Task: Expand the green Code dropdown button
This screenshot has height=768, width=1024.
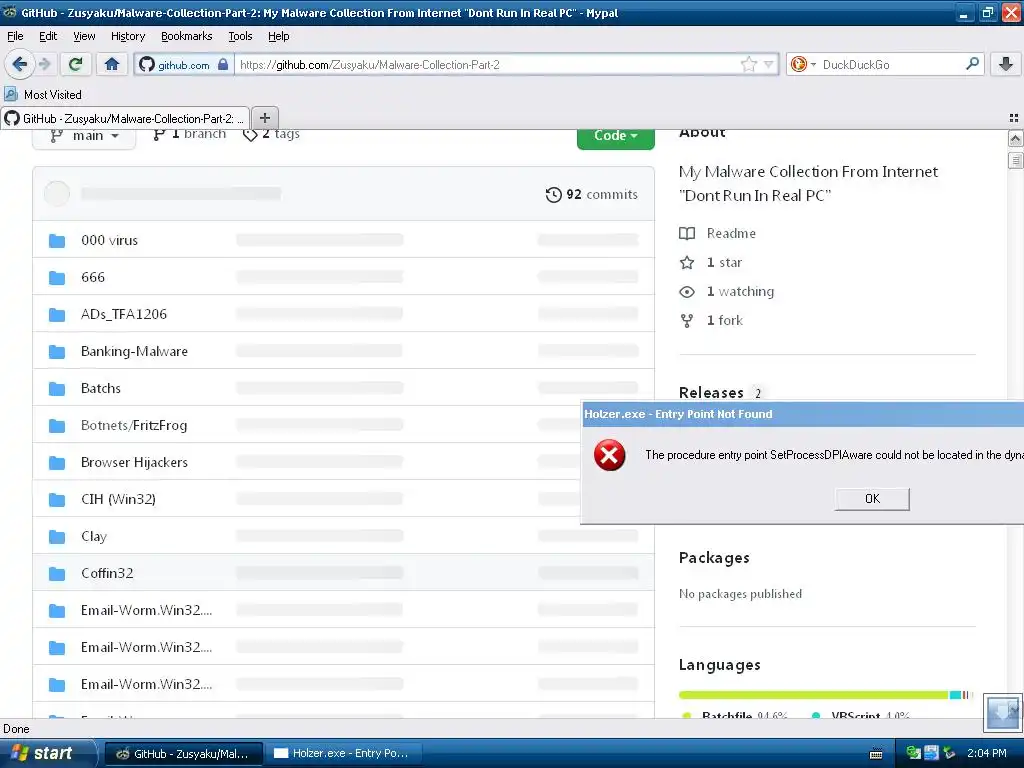Action: click(615, 136)
